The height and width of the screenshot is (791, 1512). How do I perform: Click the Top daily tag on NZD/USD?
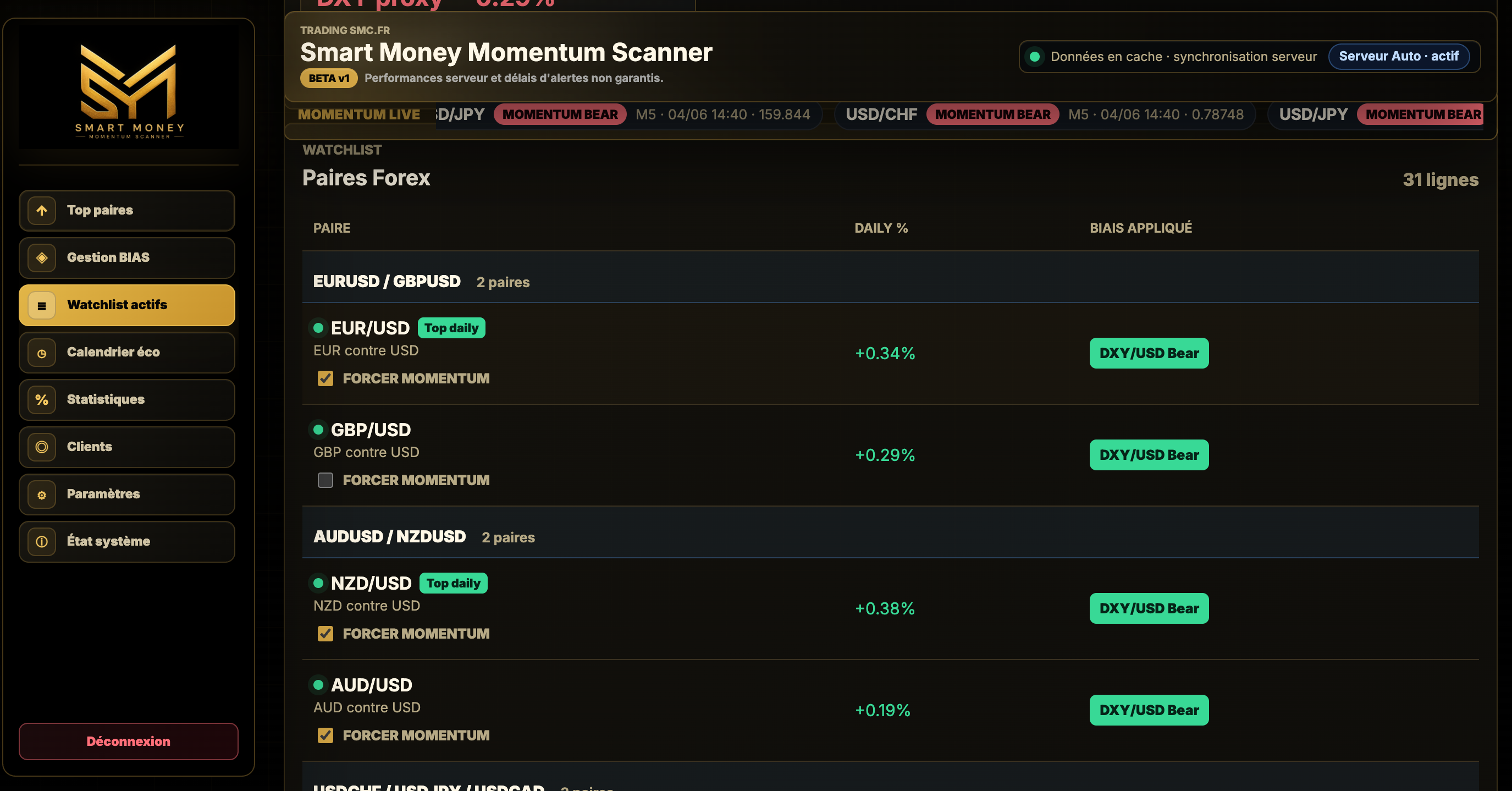click(x=453, y=584)
